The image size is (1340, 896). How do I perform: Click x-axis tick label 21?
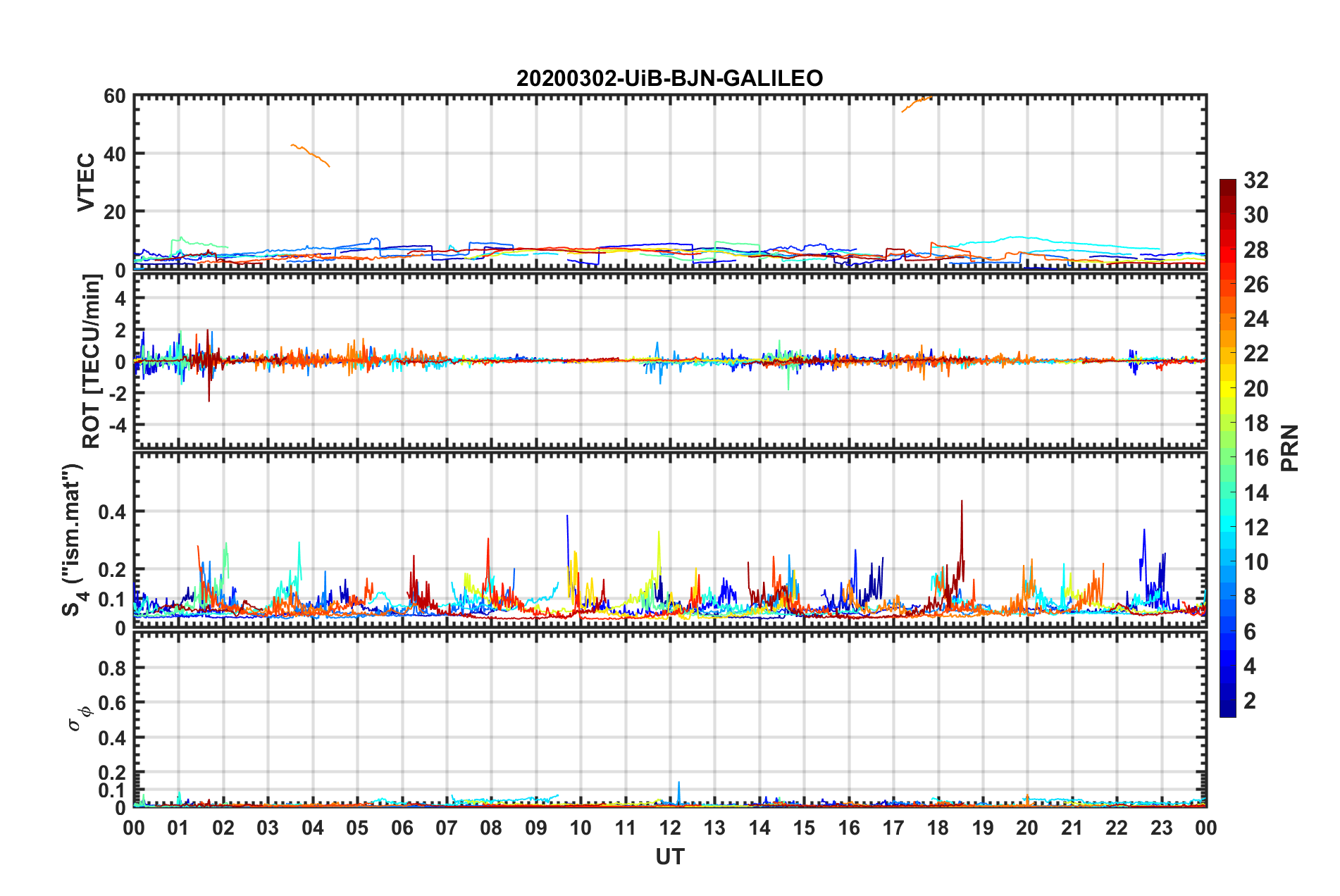click(x=1072, y=828)
